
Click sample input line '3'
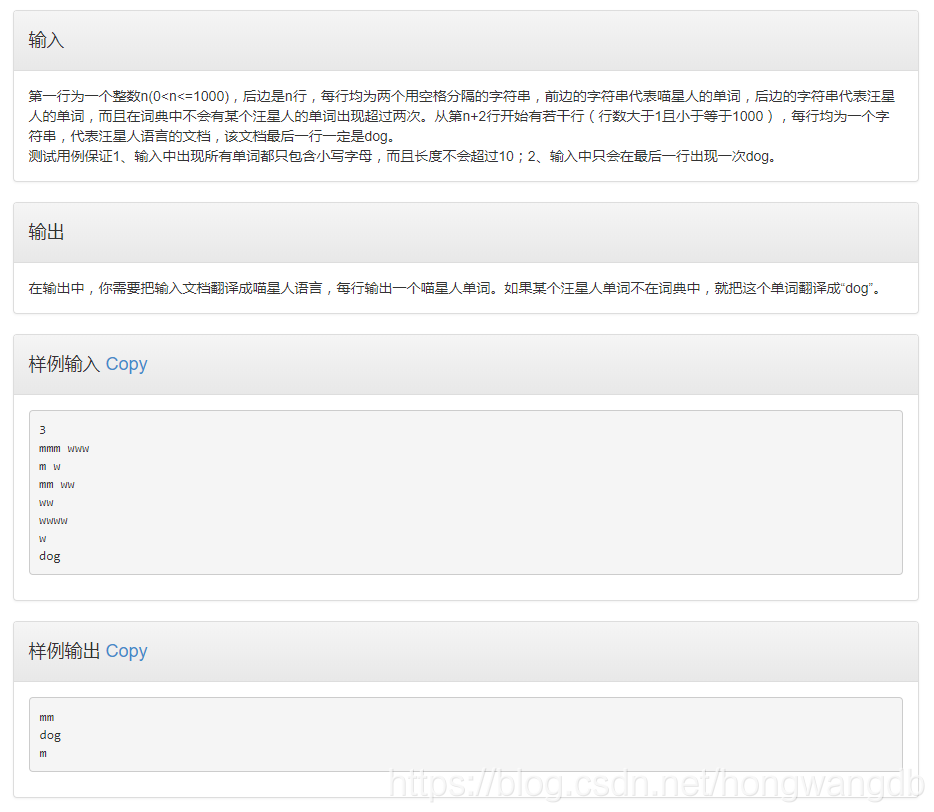[x=42, y=430]
